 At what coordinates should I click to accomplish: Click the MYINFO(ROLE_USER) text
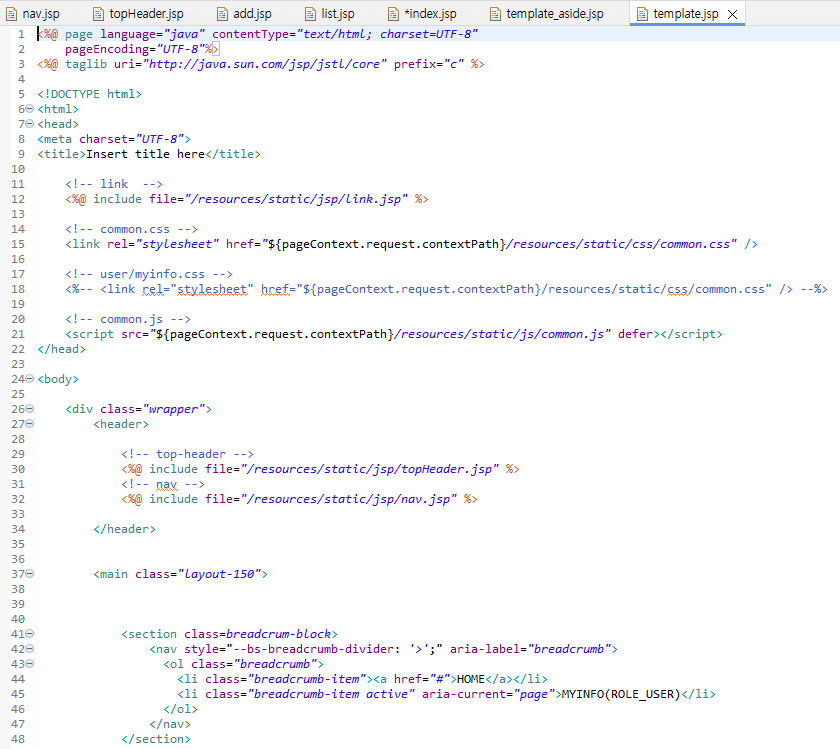[x=621, y=694]
